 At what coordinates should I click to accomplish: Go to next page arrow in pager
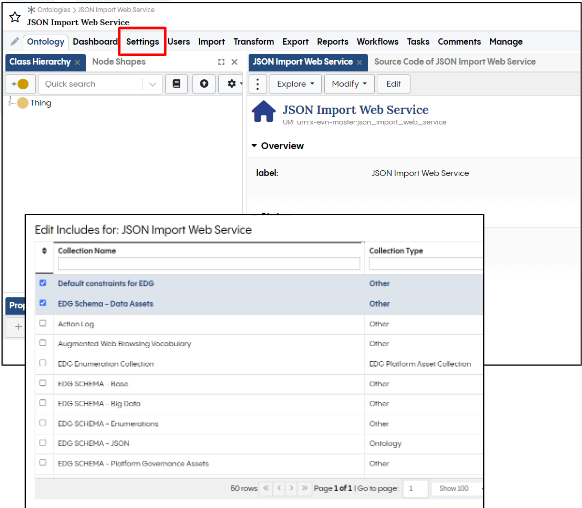pyautogui.click(x=292, y=488)
